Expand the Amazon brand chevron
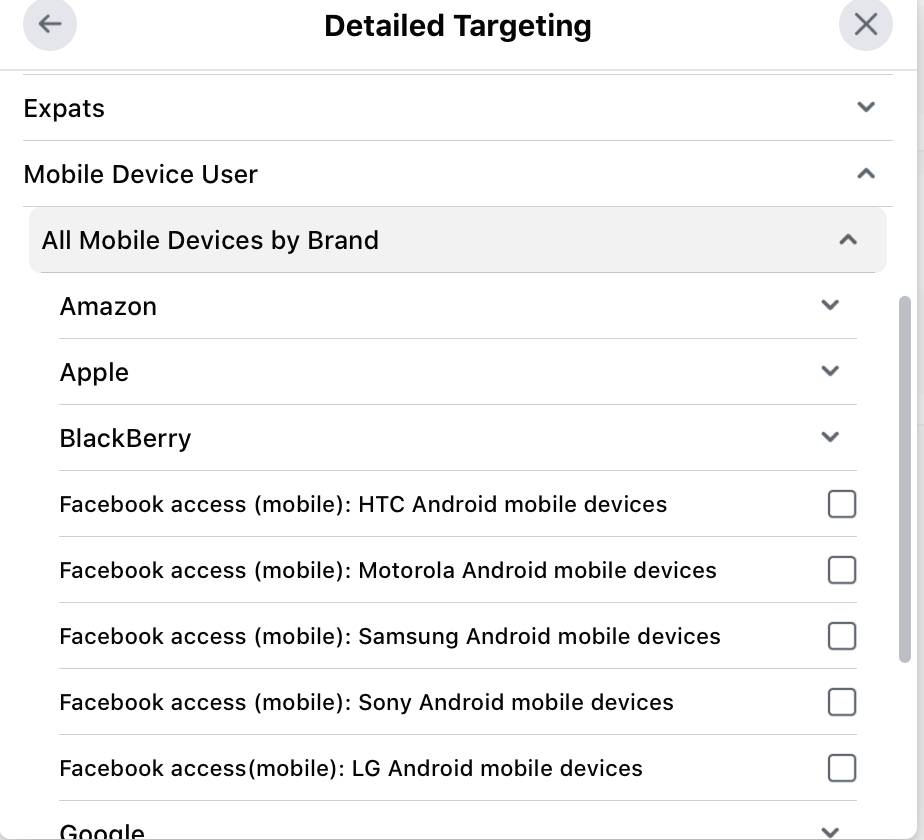924x840 pixels. click(829, 305)
